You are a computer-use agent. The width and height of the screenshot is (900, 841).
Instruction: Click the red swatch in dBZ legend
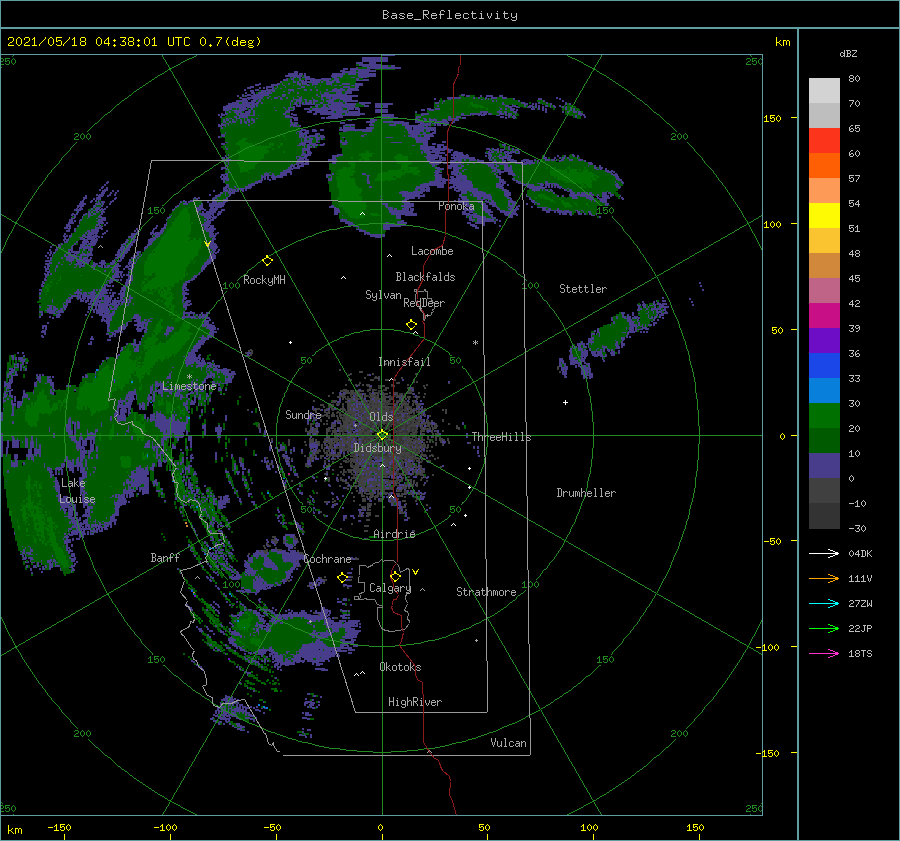click(824, 141)
